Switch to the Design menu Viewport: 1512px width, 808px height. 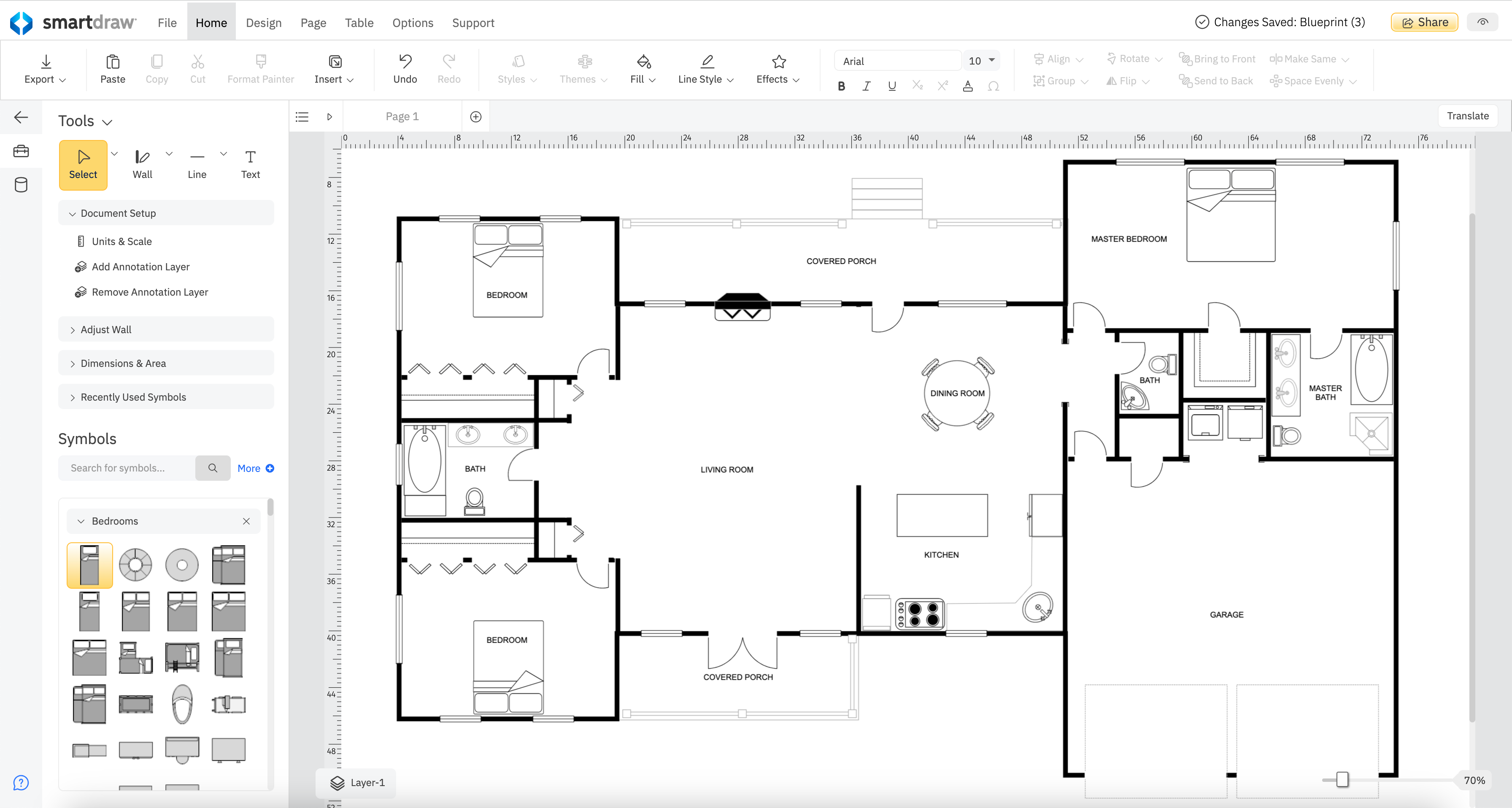pyautogui.click(x=264, y=22)
